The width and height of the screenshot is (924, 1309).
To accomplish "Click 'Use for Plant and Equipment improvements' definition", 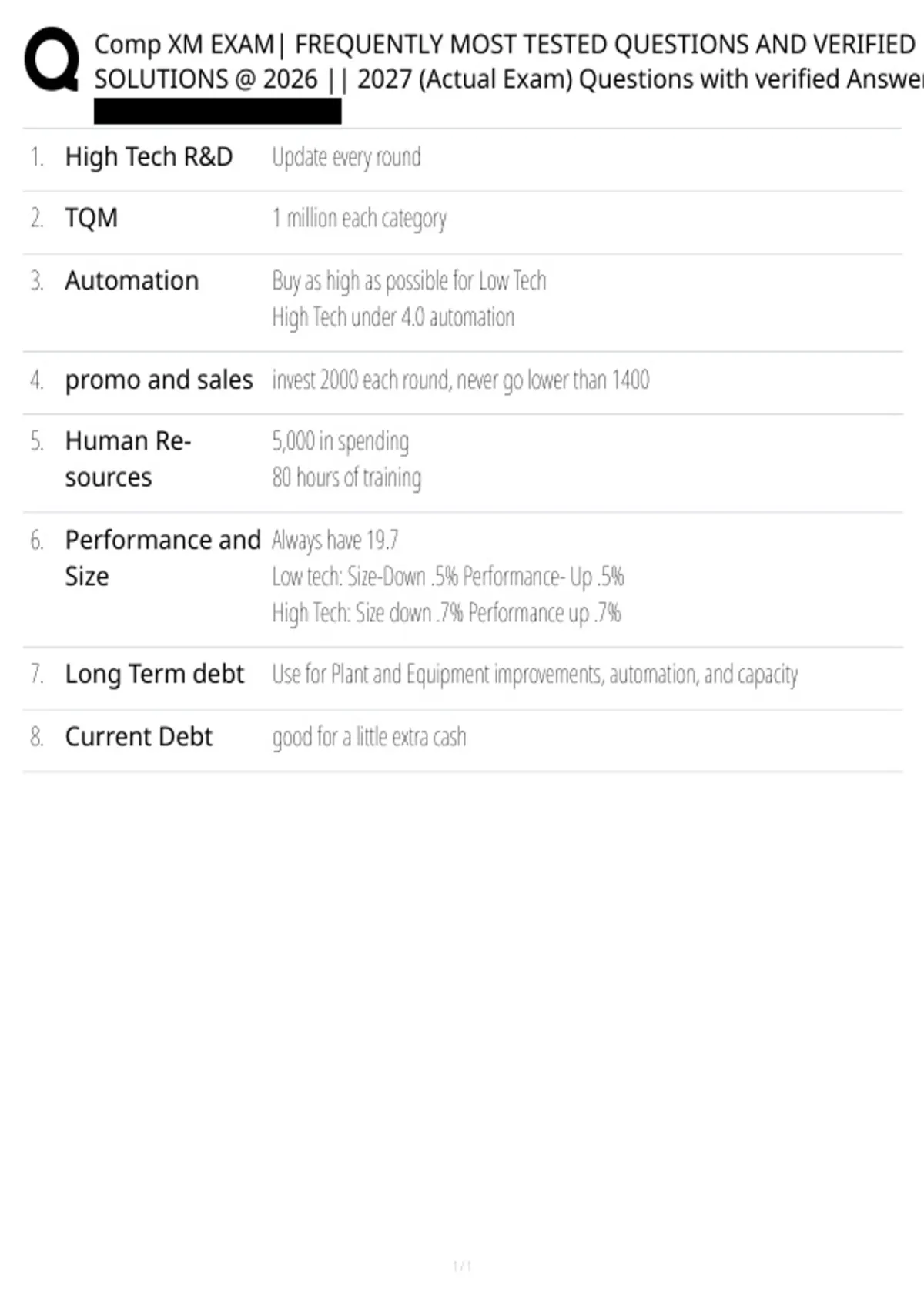I will 534,675.
